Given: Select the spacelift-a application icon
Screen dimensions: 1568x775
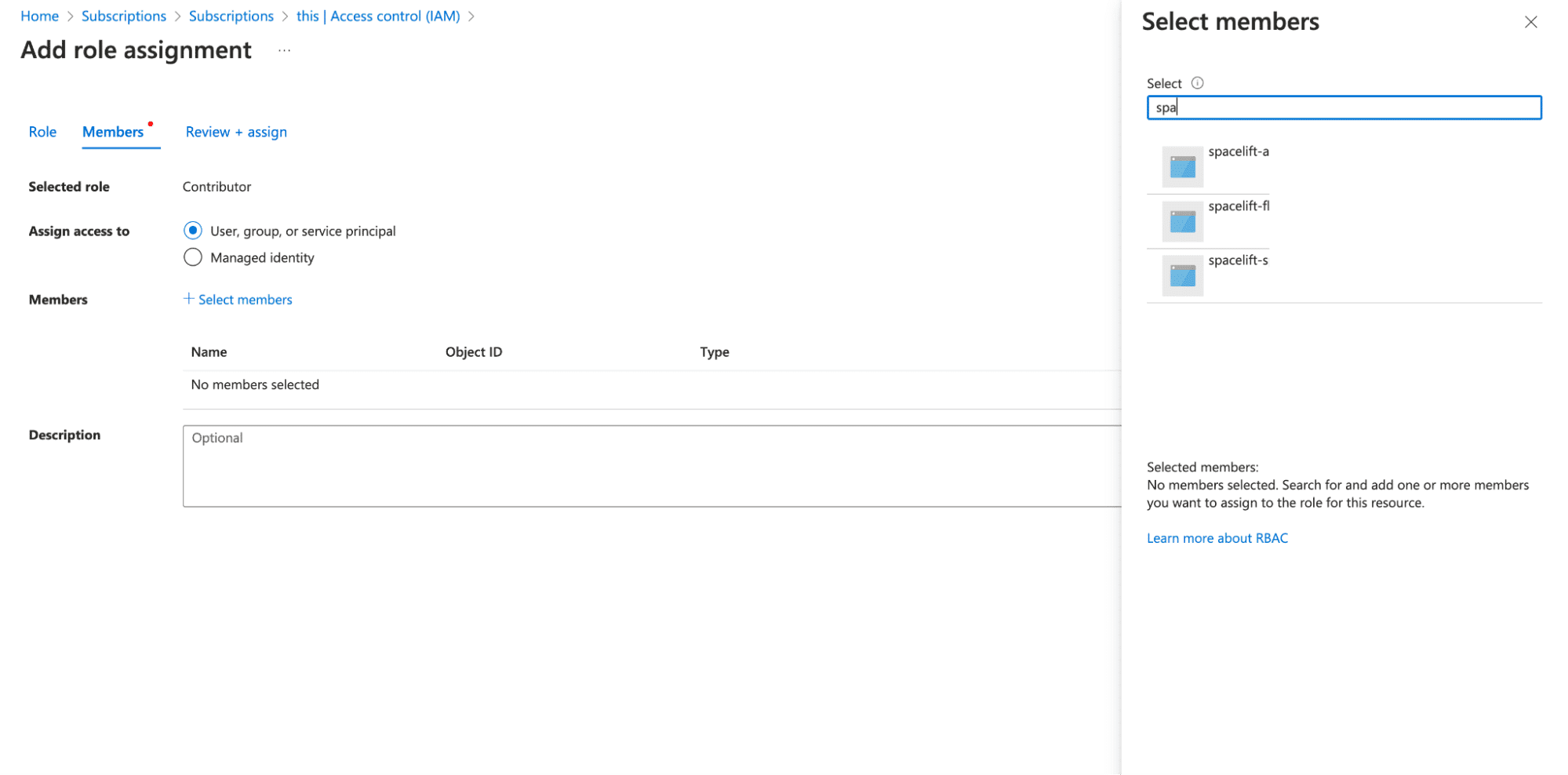Looking at the screenshot, I should [1182, 166].
